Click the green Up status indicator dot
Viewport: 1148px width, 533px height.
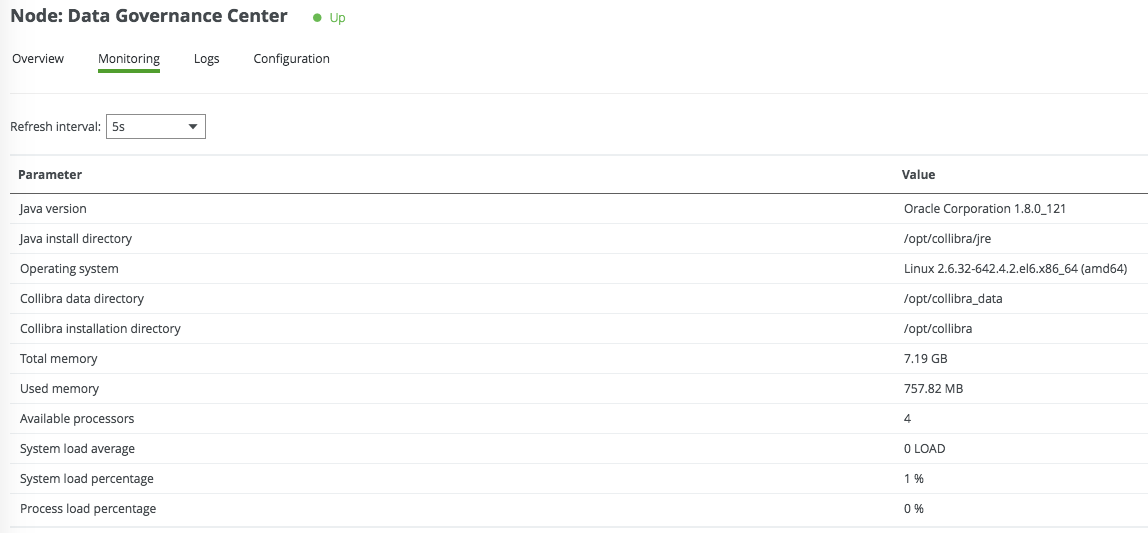[318, 18]
